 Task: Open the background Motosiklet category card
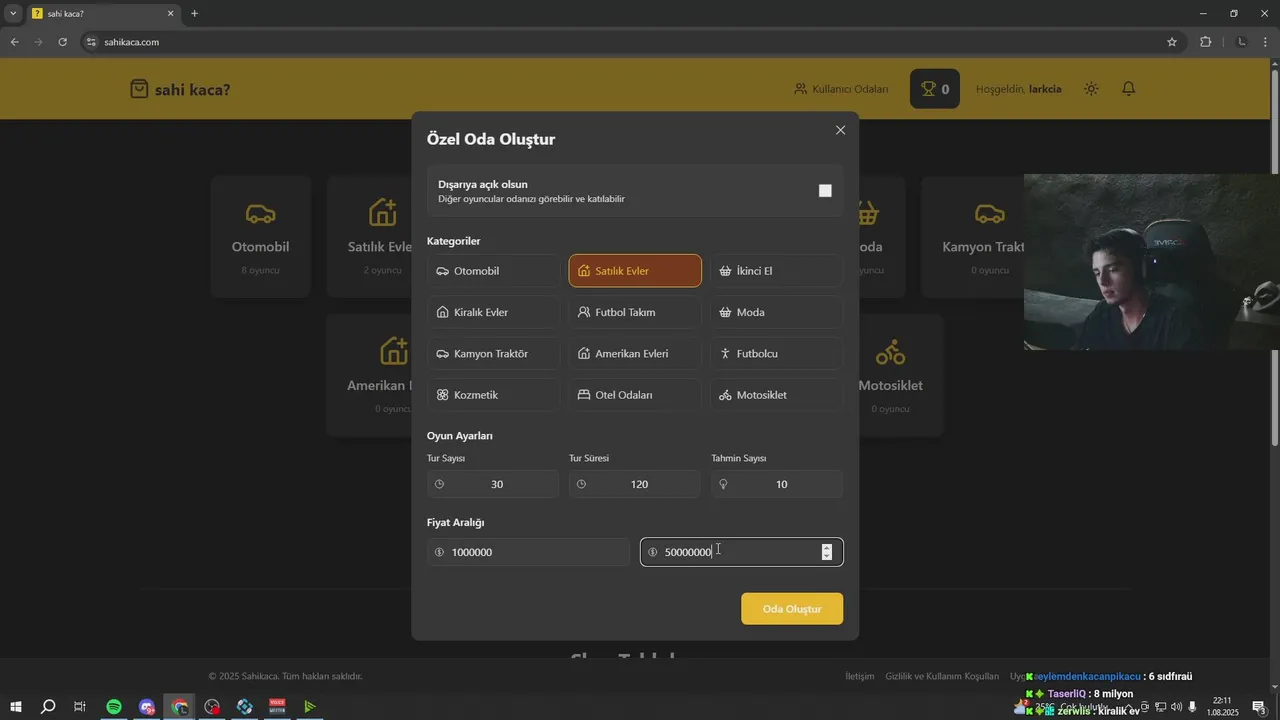tap(890, 376)
